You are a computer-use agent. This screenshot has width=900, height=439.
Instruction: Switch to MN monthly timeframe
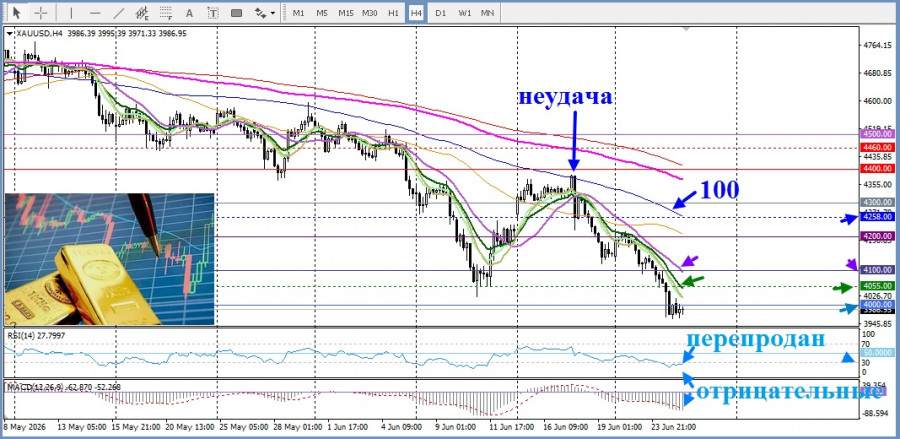coord(487,13)
